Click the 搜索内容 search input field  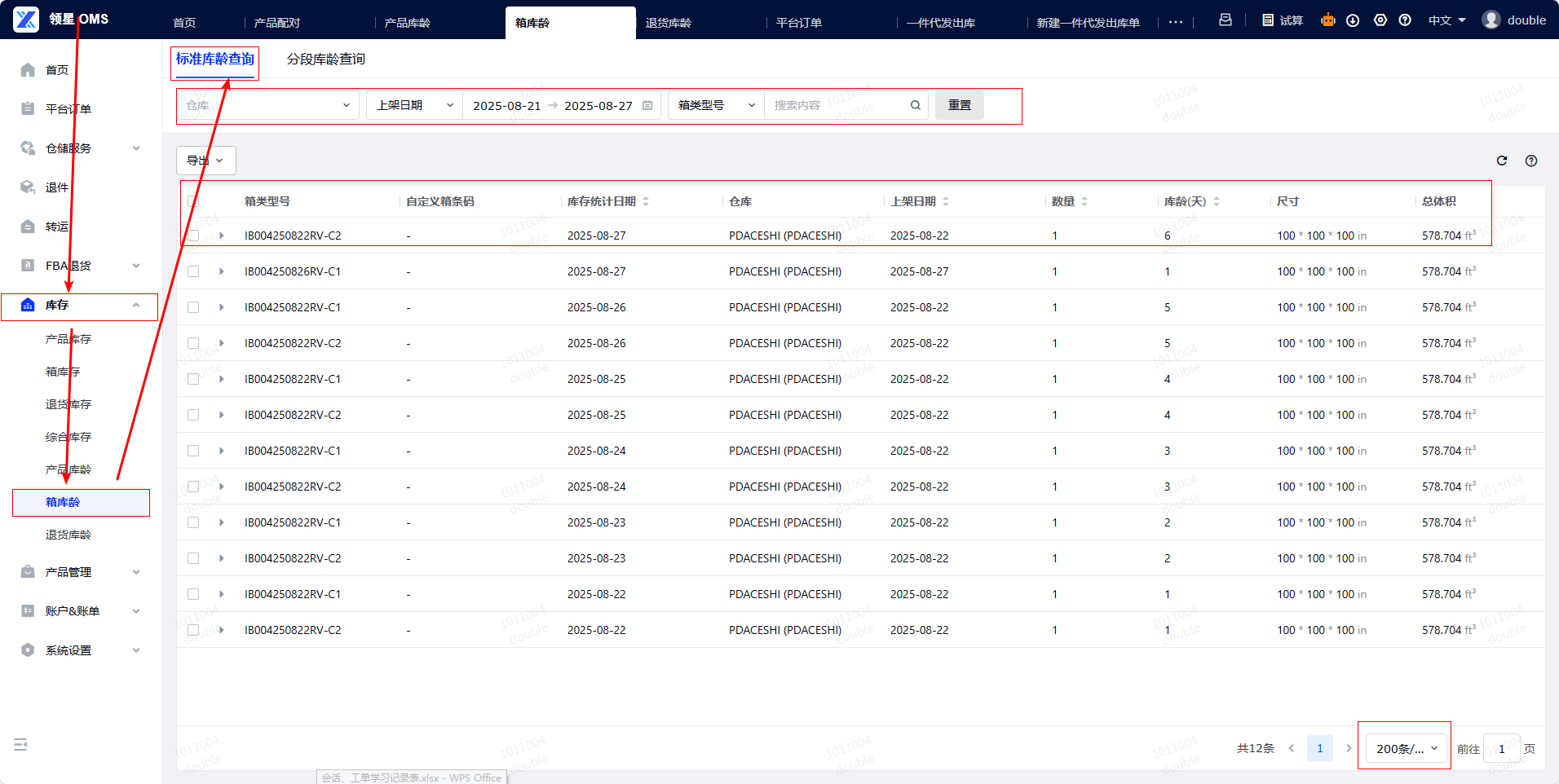836,105
